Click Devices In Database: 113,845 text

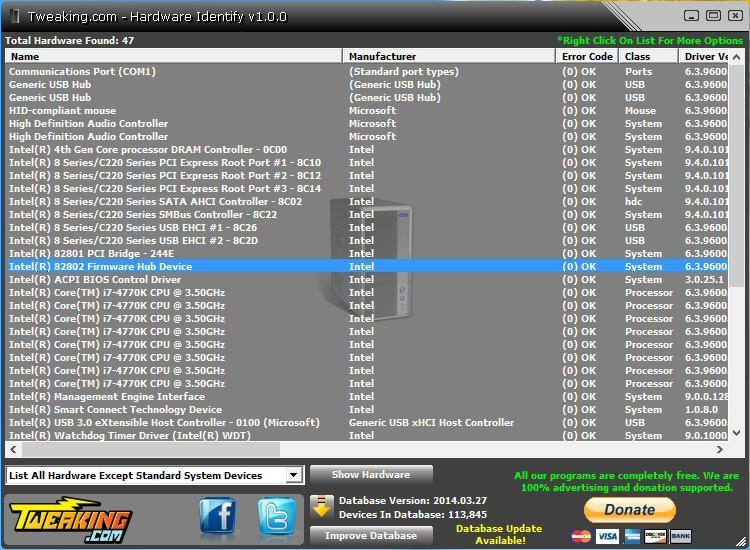coord(413,515)
